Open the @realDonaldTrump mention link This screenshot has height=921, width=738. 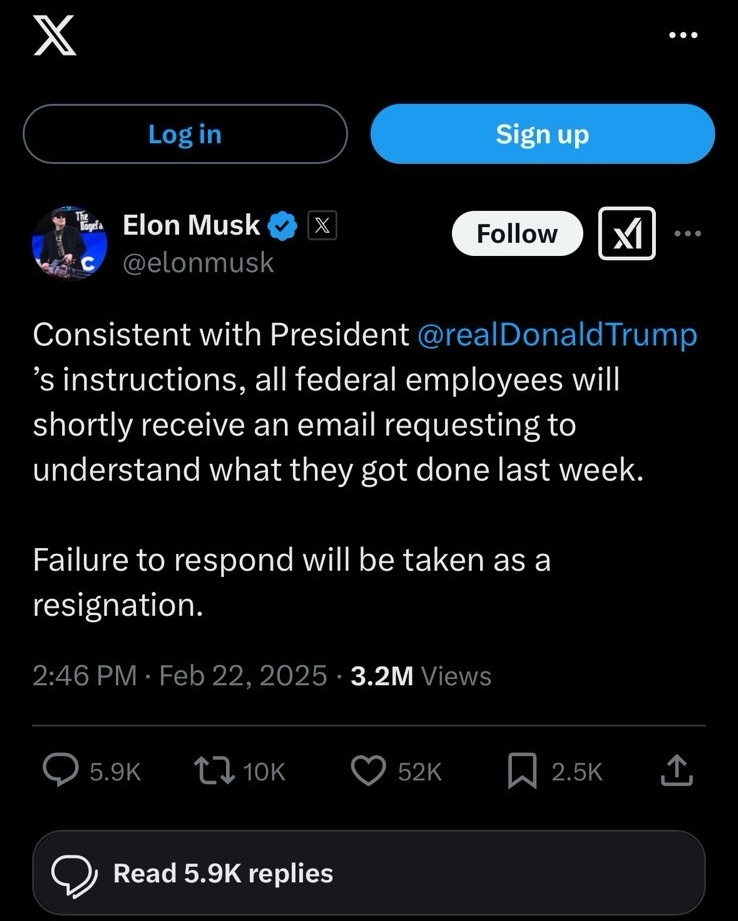[x=555, y=335]
